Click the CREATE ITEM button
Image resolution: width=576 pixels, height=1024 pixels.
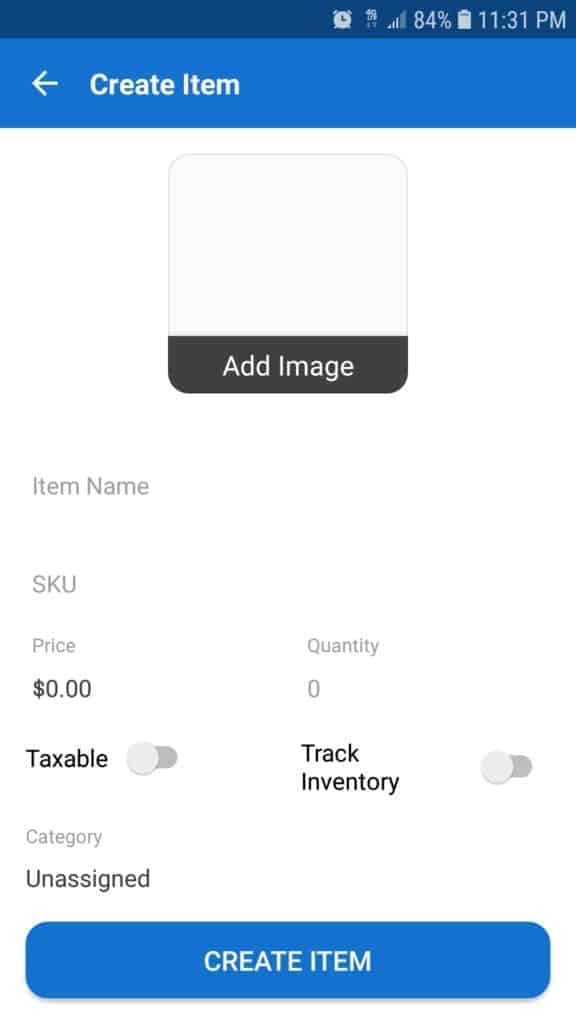[288, 961]
